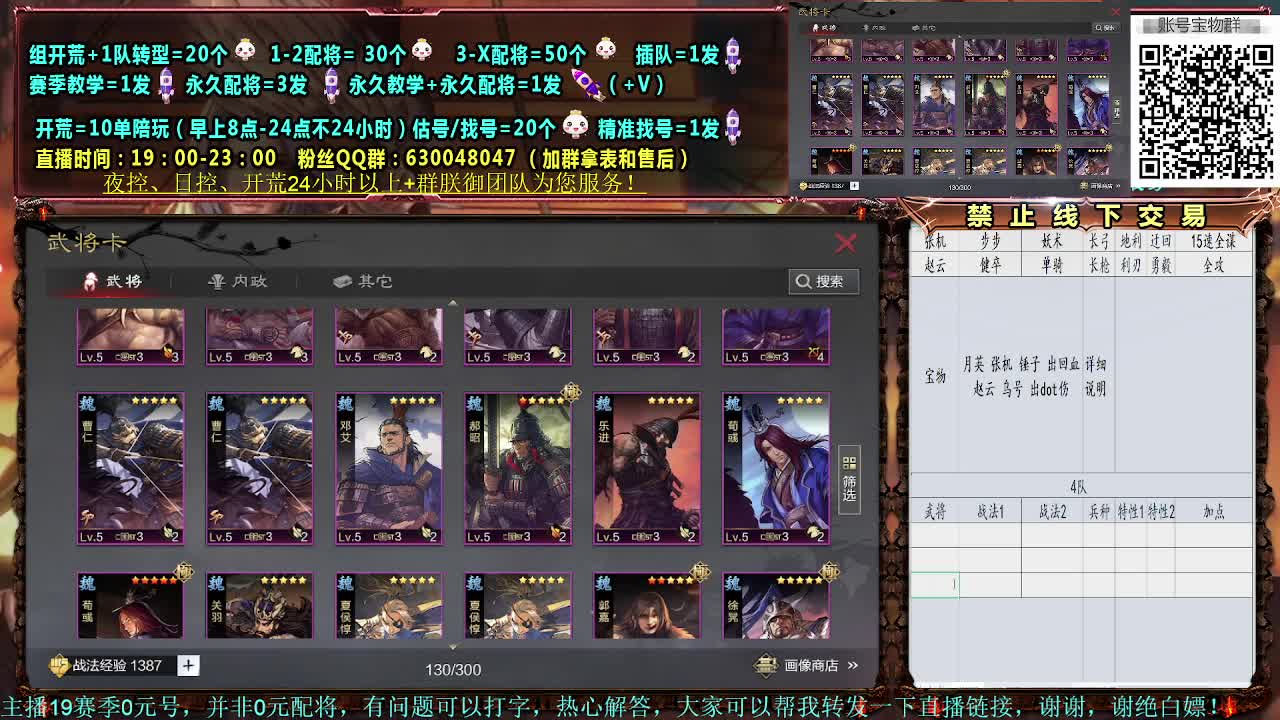Click troop-type icon on 郝昭 card
Image resolution: width=1280 pixels, height=720 pixels.
click(554, 535)
